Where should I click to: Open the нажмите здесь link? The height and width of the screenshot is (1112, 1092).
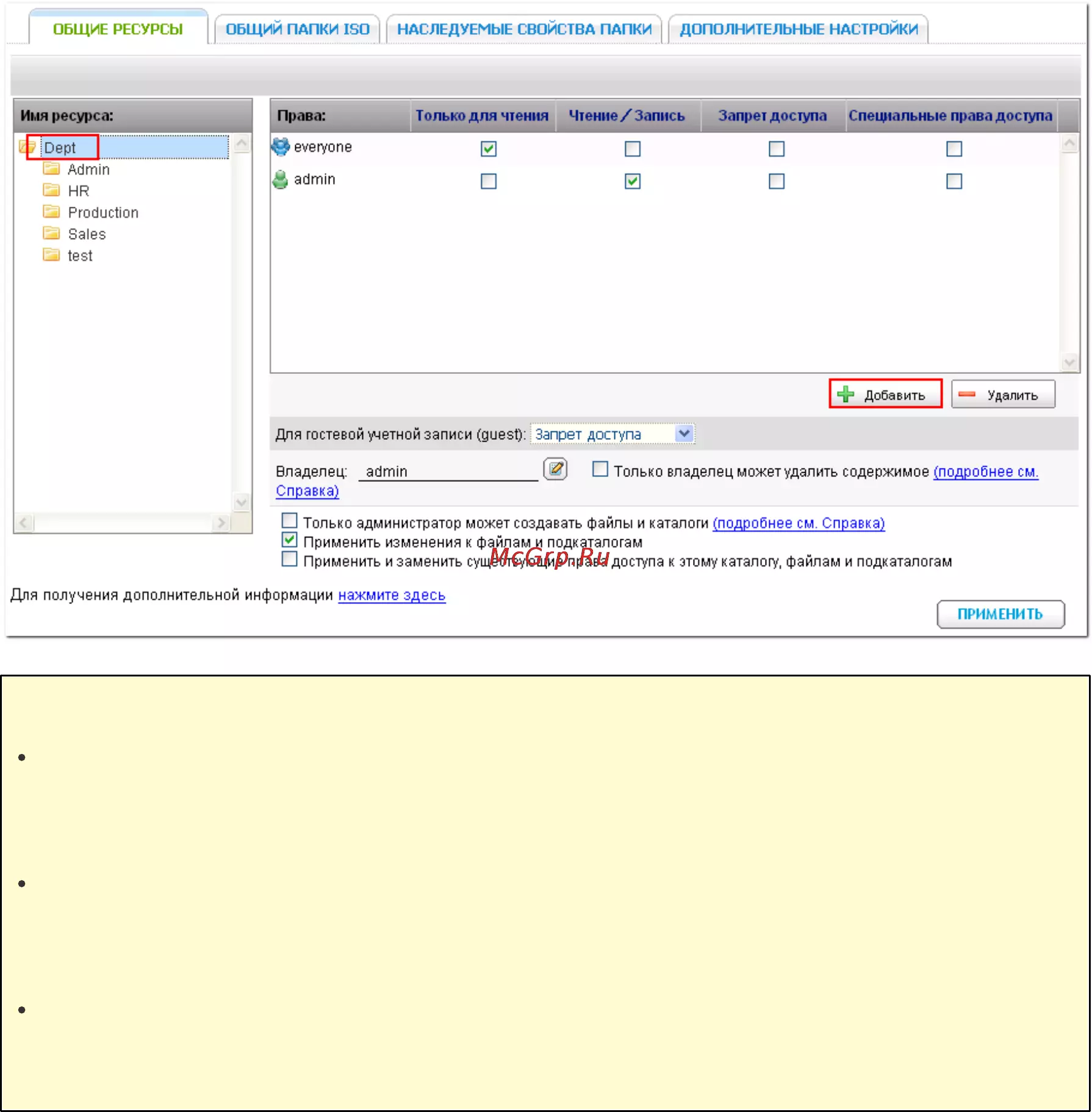pyautogui.click(x=392, y=595)
